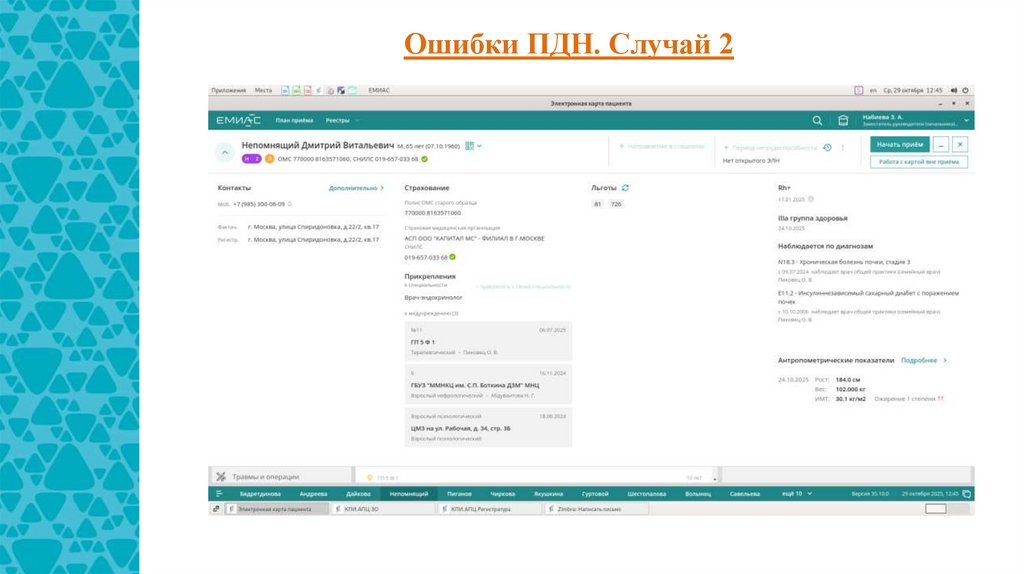This screenshot has height=574, width=1024.
Task: Click diagnosis E11.2 Инсулиннезависимый сахарный диабет
Action: tap(869, 297)
